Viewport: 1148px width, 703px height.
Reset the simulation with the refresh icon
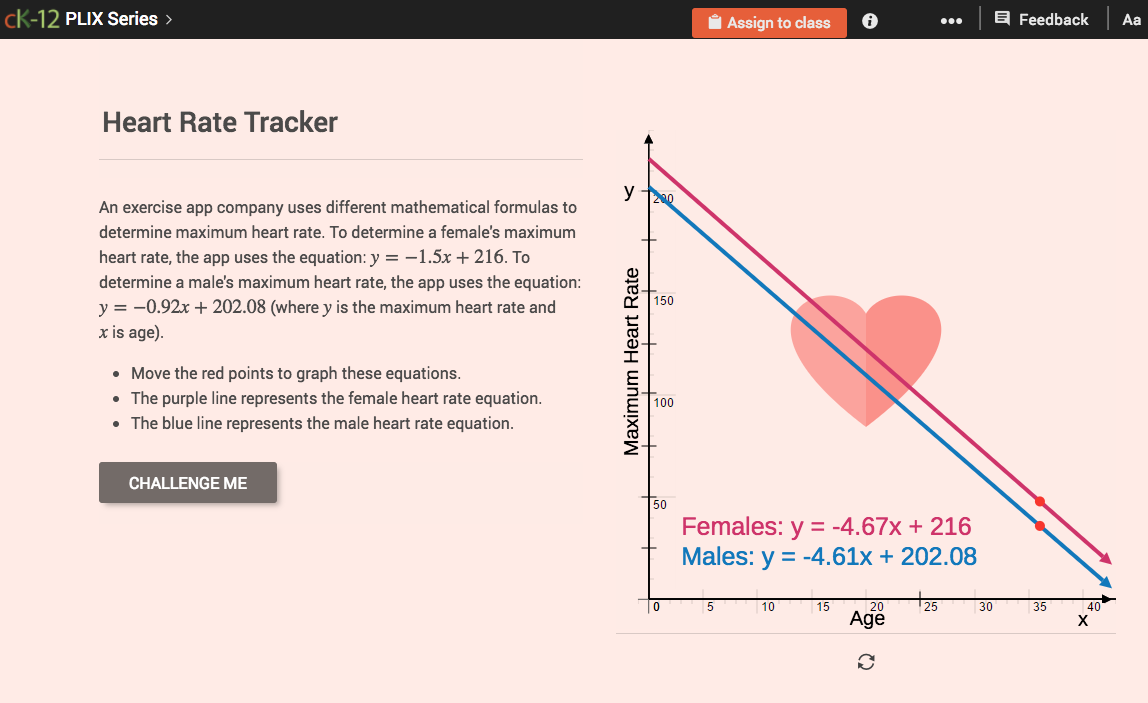coord(866,661)
